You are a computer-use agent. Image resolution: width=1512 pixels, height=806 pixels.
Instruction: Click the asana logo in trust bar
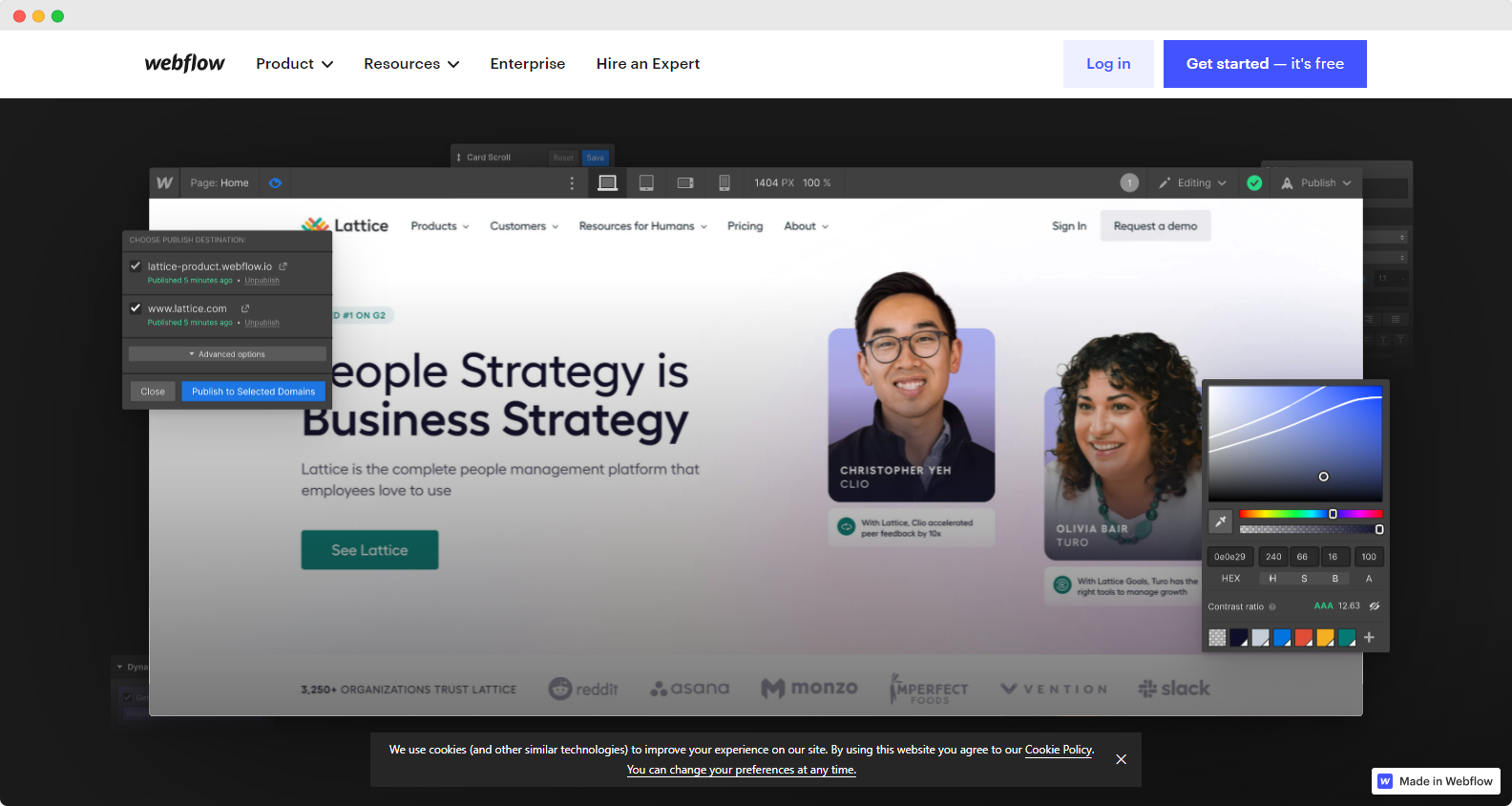point(689,689)
